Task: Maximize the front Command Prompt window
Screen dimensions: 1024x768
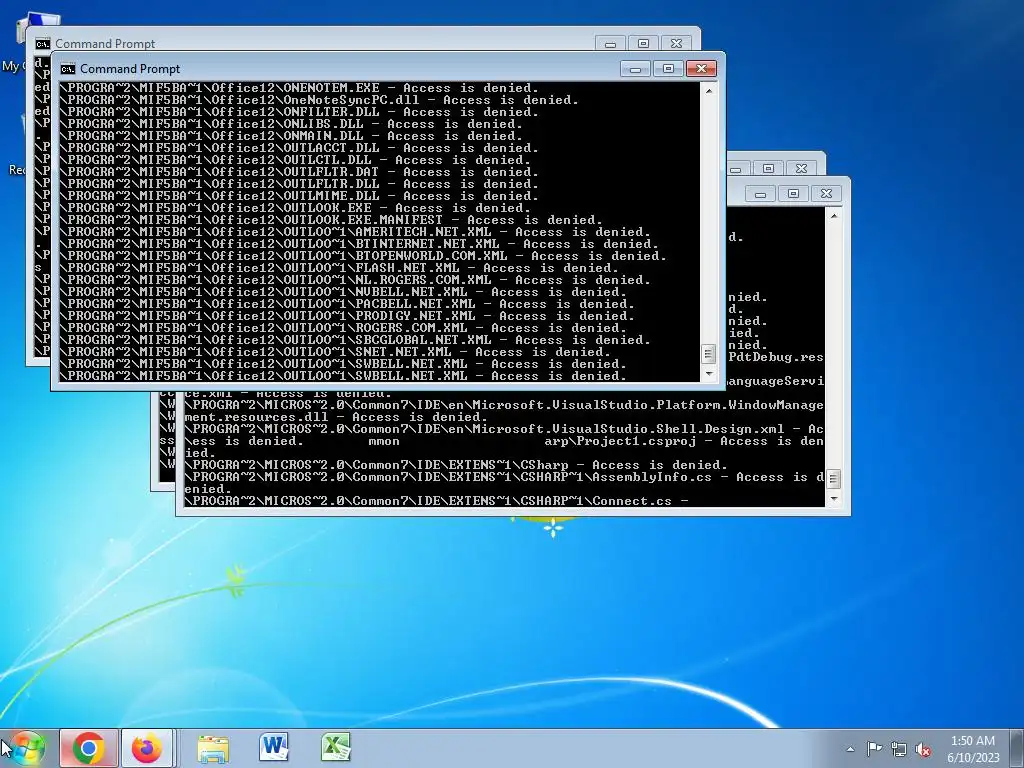Action: 667,69
